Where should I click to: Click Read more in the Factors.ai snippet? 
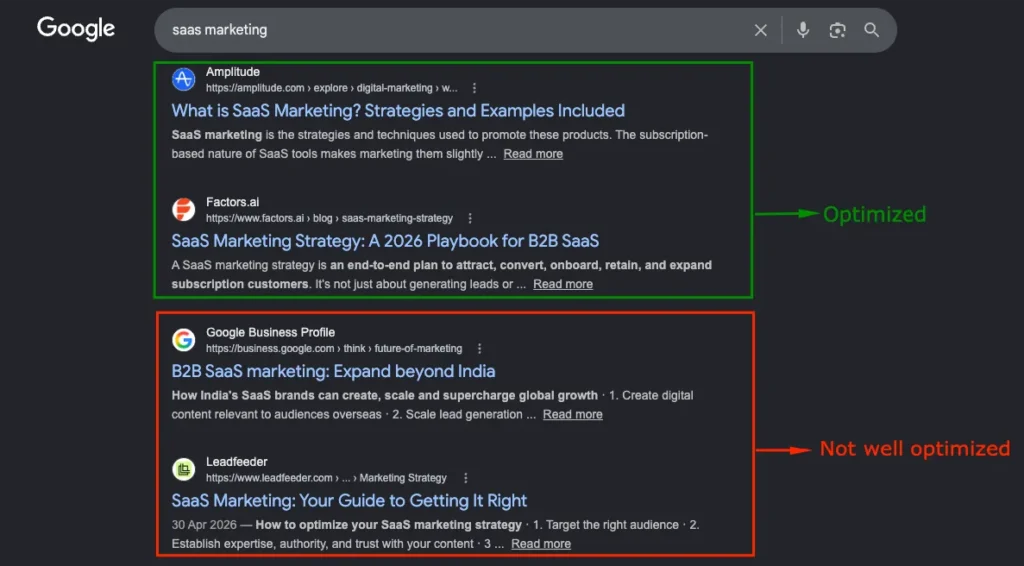[x=563, y=284]
